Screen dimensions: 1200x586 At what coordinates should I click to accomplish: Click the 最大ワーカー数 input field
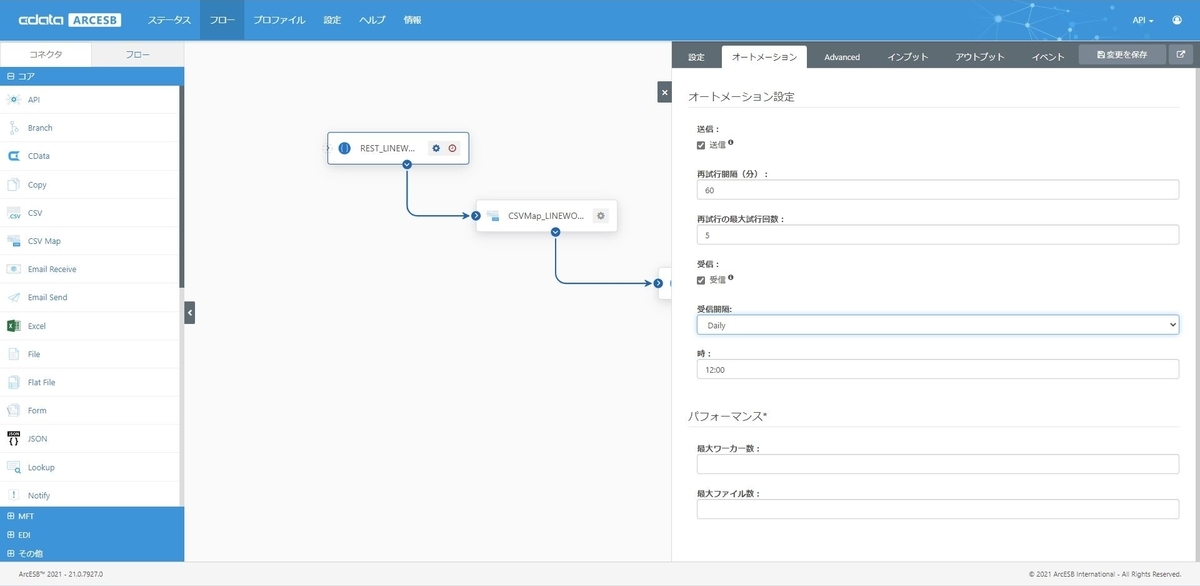pyautogui.click(x=938, y=464)
